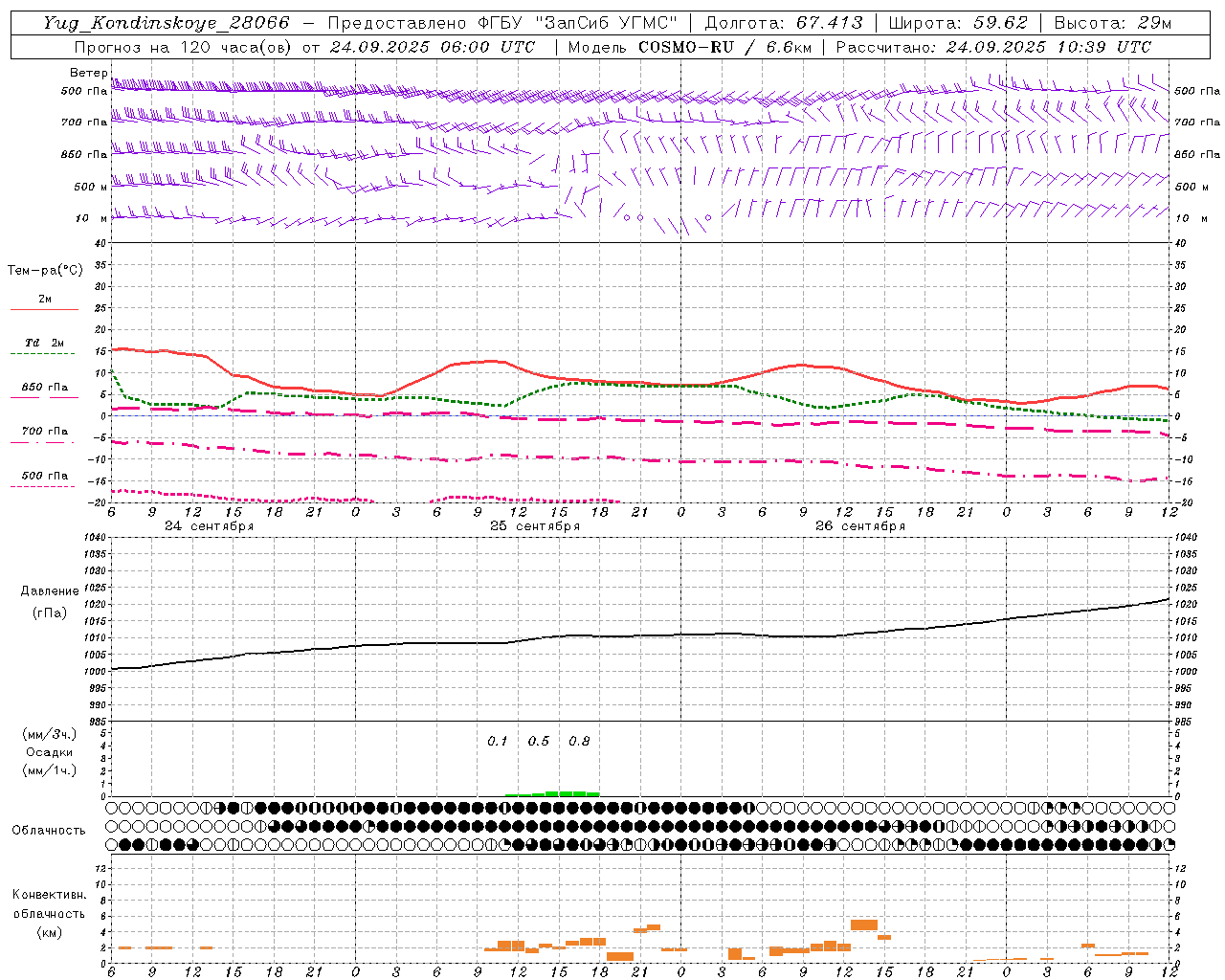
Task: Click the Осадки precipitation label
Action: (50, 752)
